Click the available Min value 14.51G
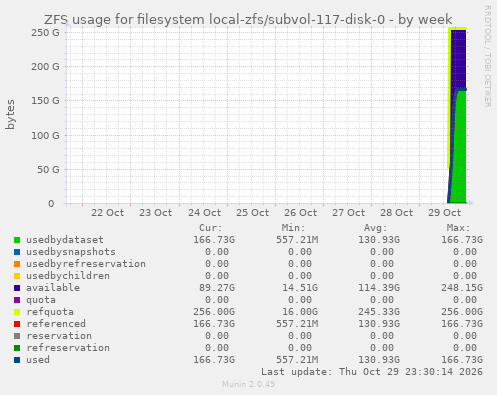Image resolution: width=497 pixels, height=395 pixels. click(x=300, y=288)
